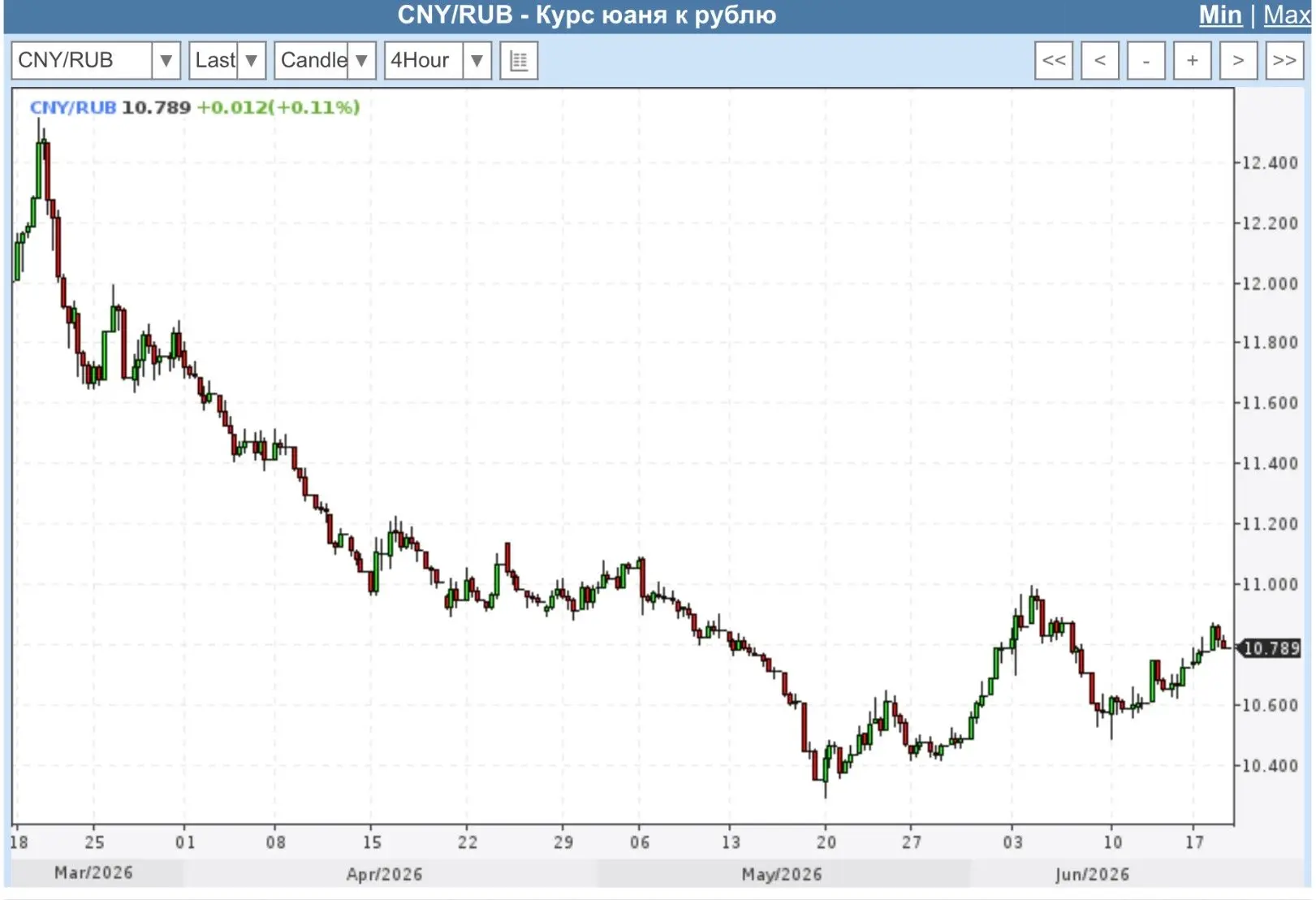
Task: Click the 11.600 price axis label
Action: tap(1271, 403)
